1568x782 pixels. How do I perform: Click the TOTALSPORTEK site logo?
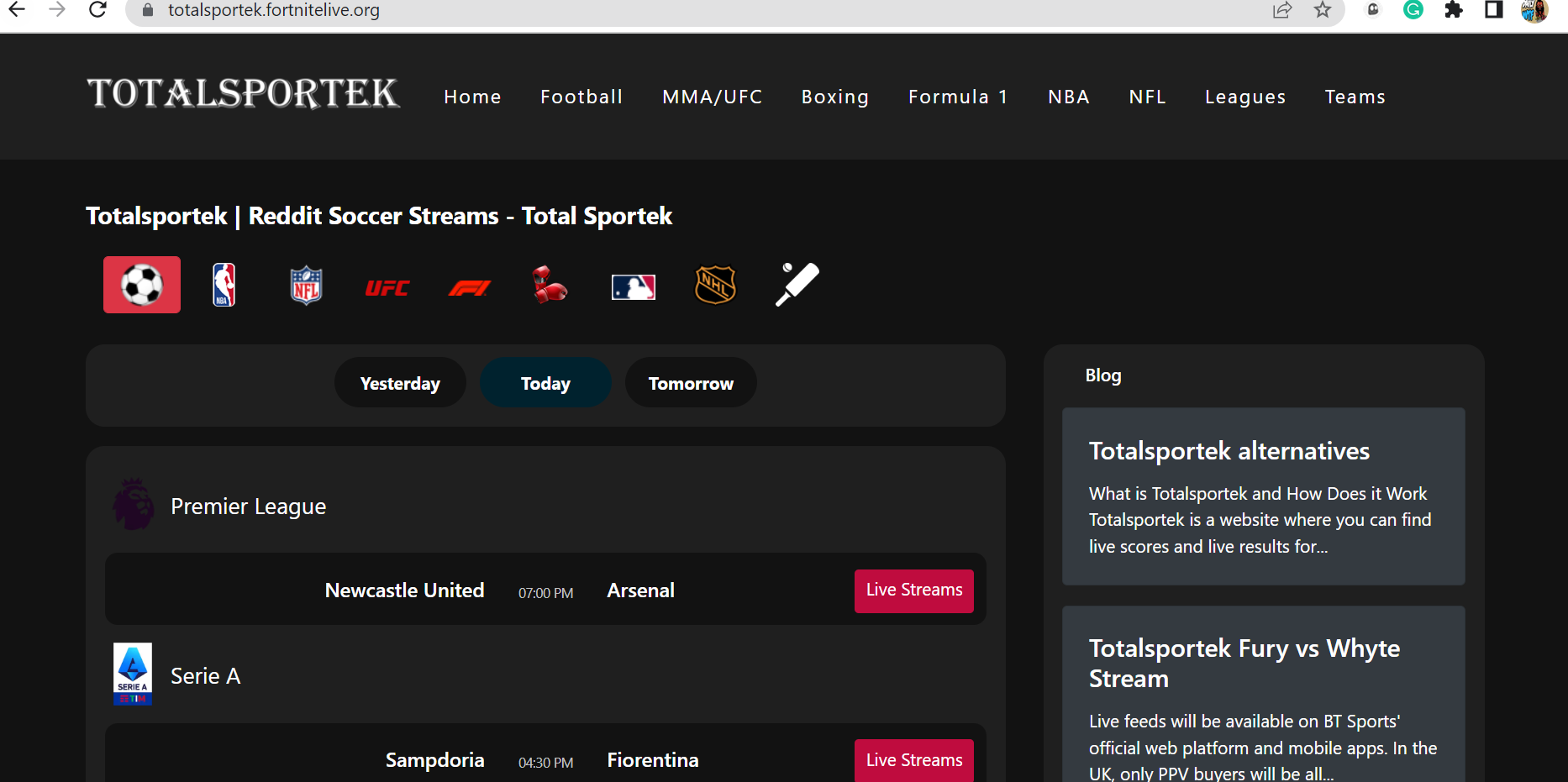point(243,94)
